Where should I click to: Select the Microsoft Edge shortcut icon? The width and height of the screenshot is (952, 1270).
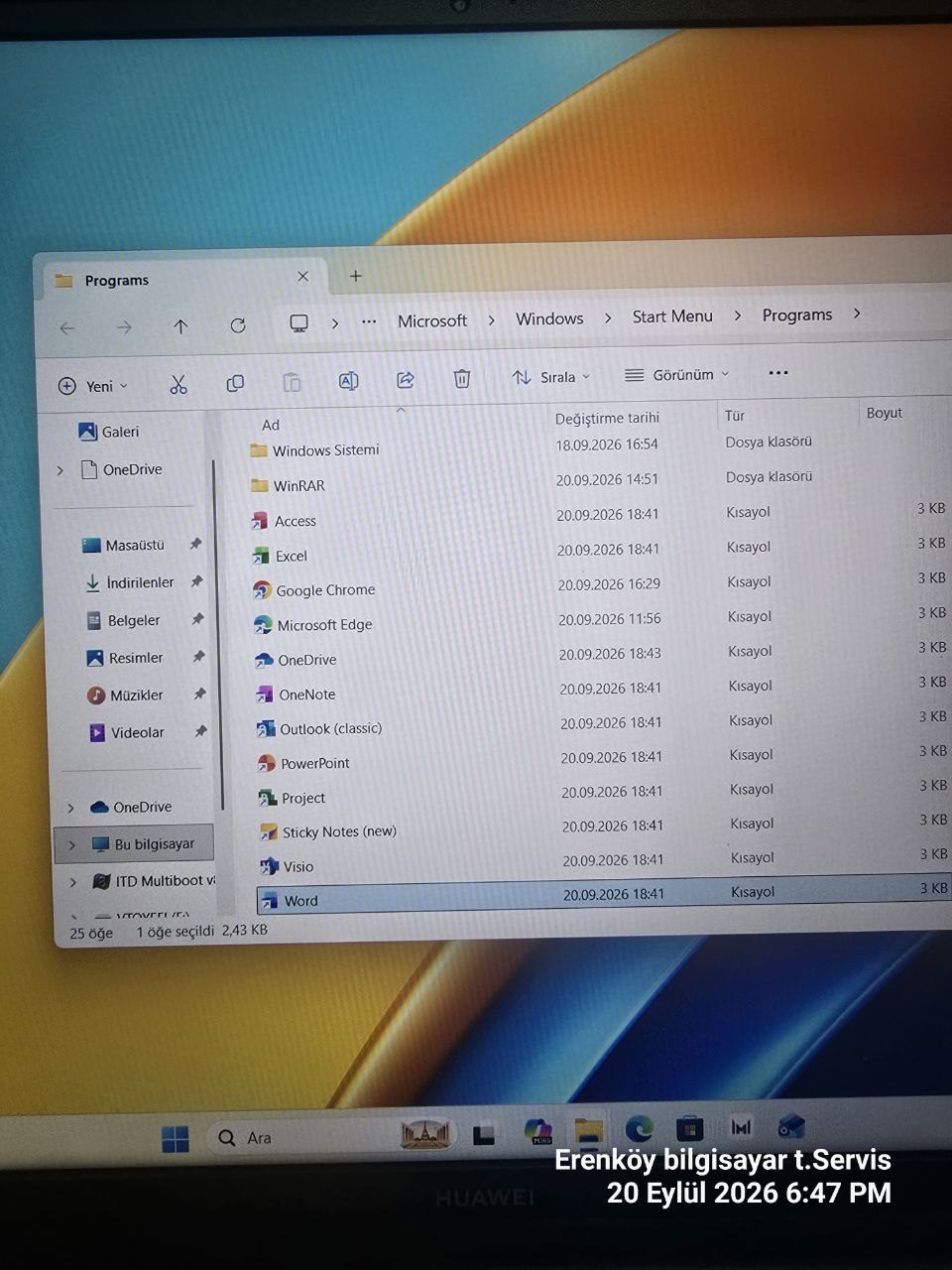[263, 625]
